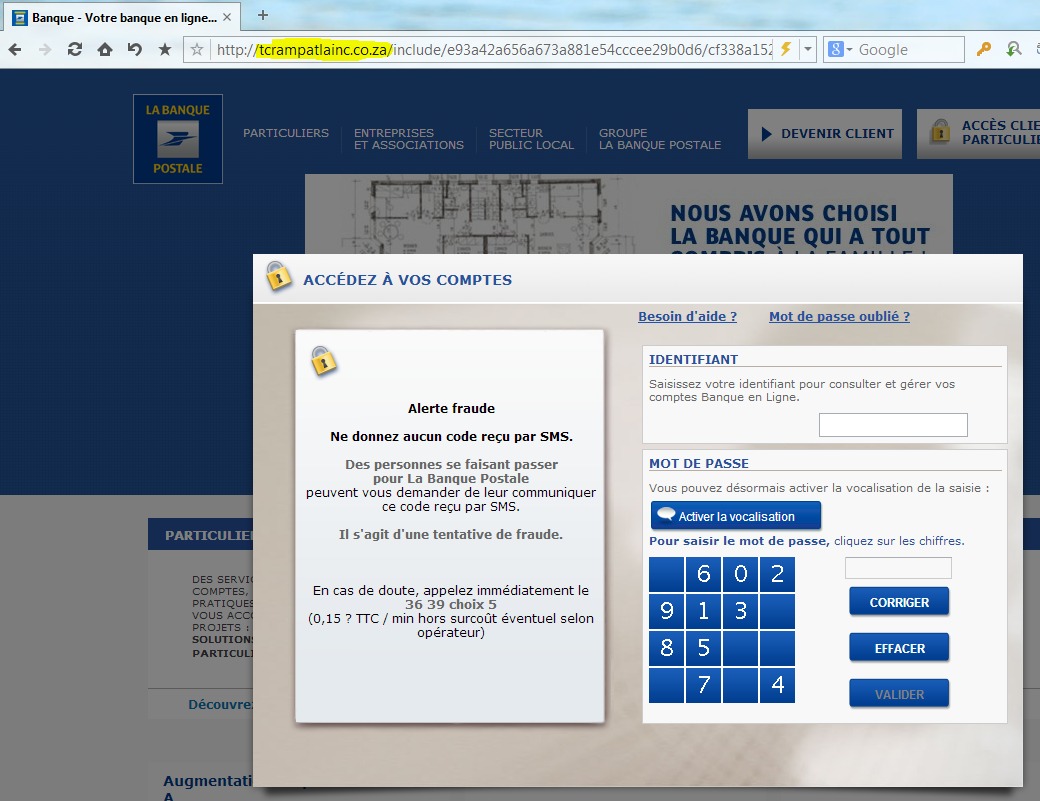Open Secteur Public Local menu
Viewport: 1040px width, 801px height.
[531, 139]
